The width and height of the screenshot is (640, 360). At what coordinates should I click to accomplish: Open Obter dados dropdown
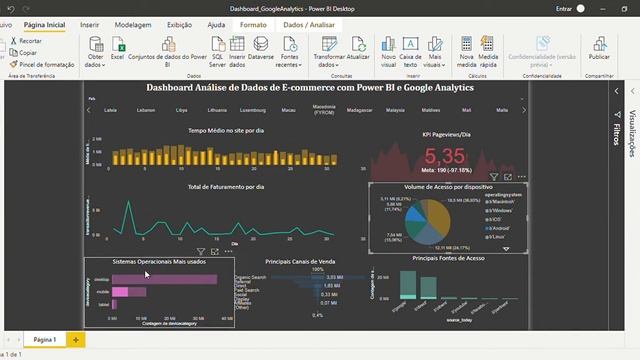pyautogui.click(x=96, y=52)
